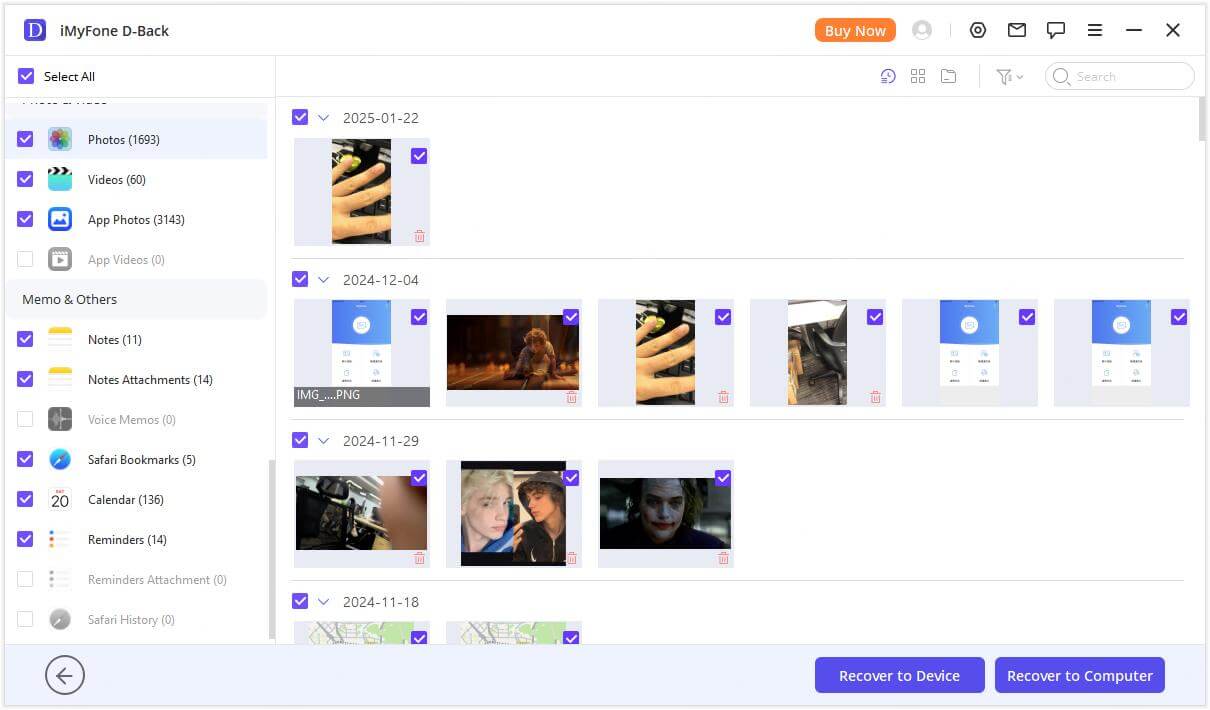The image size is (1210, 710).
Task: Click the history clock icon in toolbar
Action: 888,76
